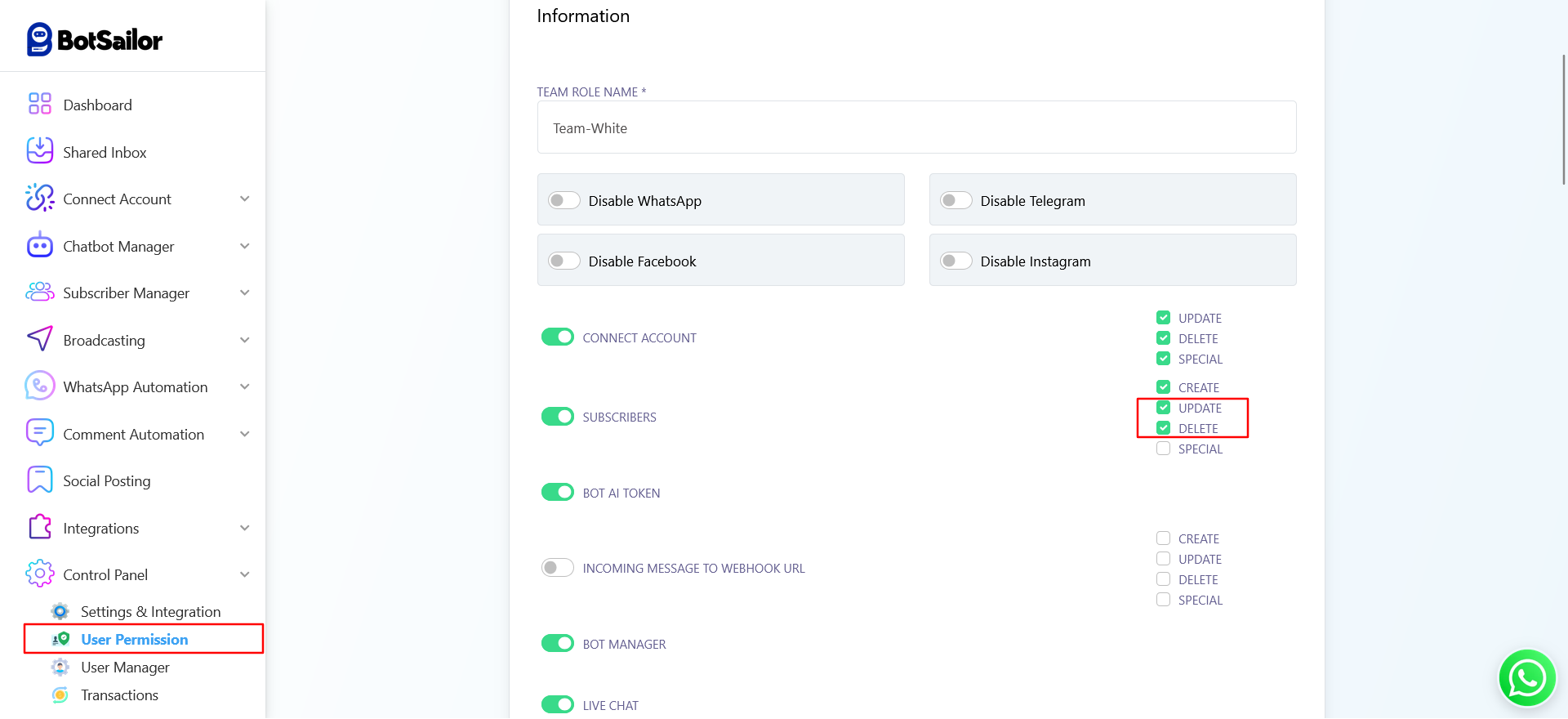
Task: Turn off the Bot AI Token toggle
Action: pos(558,492)
